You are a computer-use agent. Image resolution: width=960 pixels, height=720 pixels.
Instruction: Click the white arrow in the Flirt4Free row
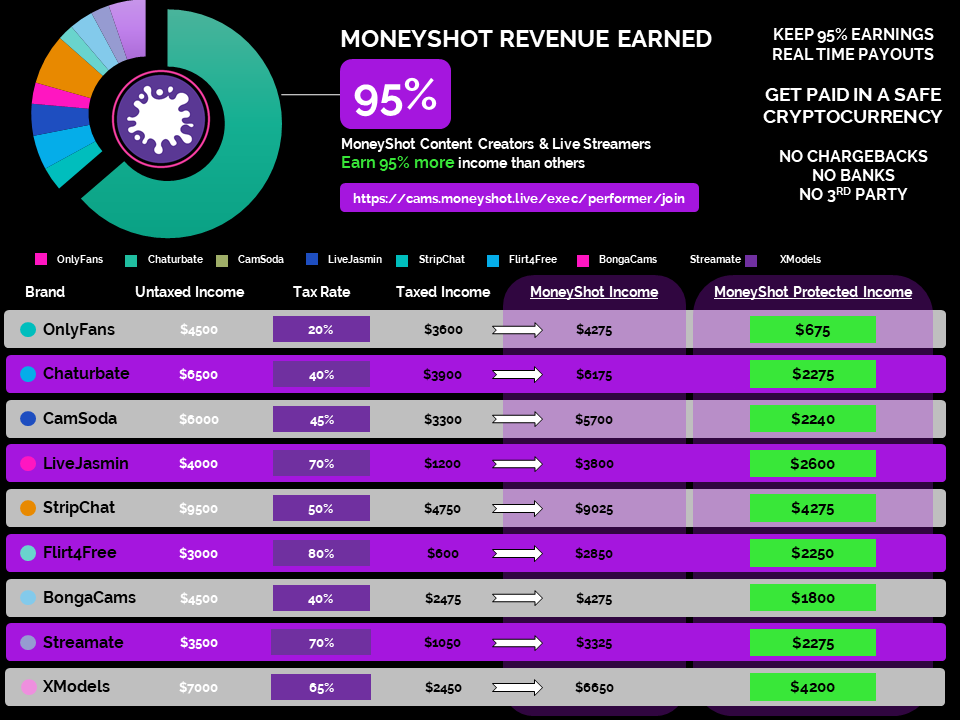pos(517,553)
